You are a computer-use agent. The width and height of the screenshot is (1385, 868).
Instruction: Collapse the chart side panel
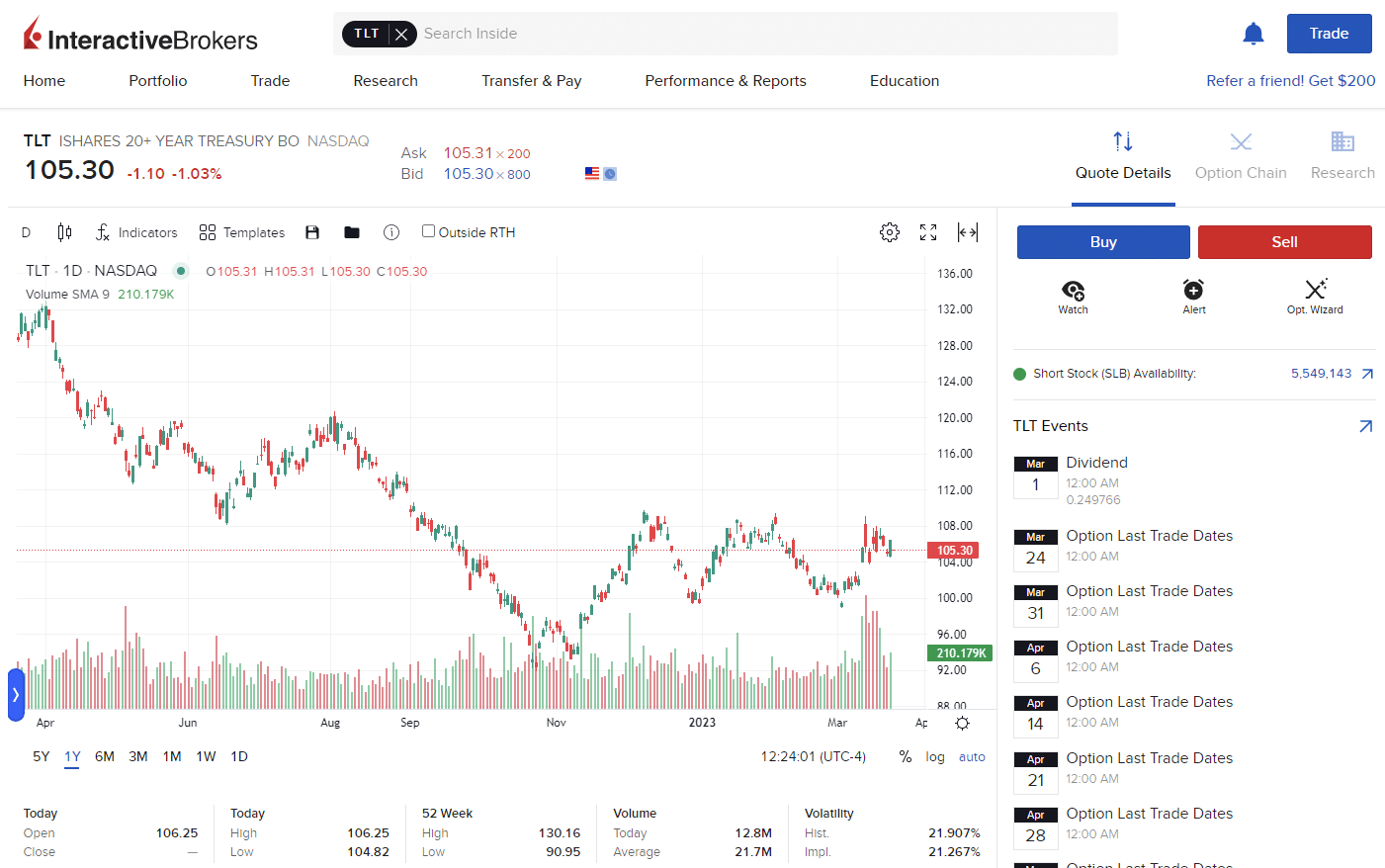pos(968,232)
